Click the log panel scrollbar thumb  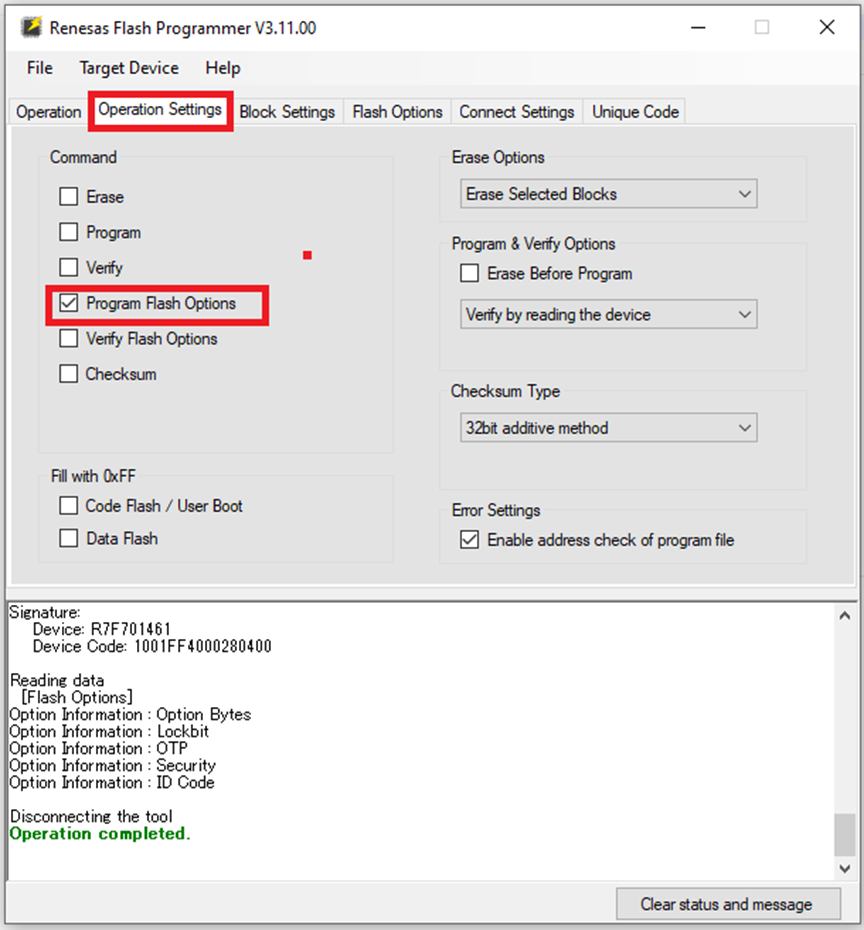(x=845, y=835)
